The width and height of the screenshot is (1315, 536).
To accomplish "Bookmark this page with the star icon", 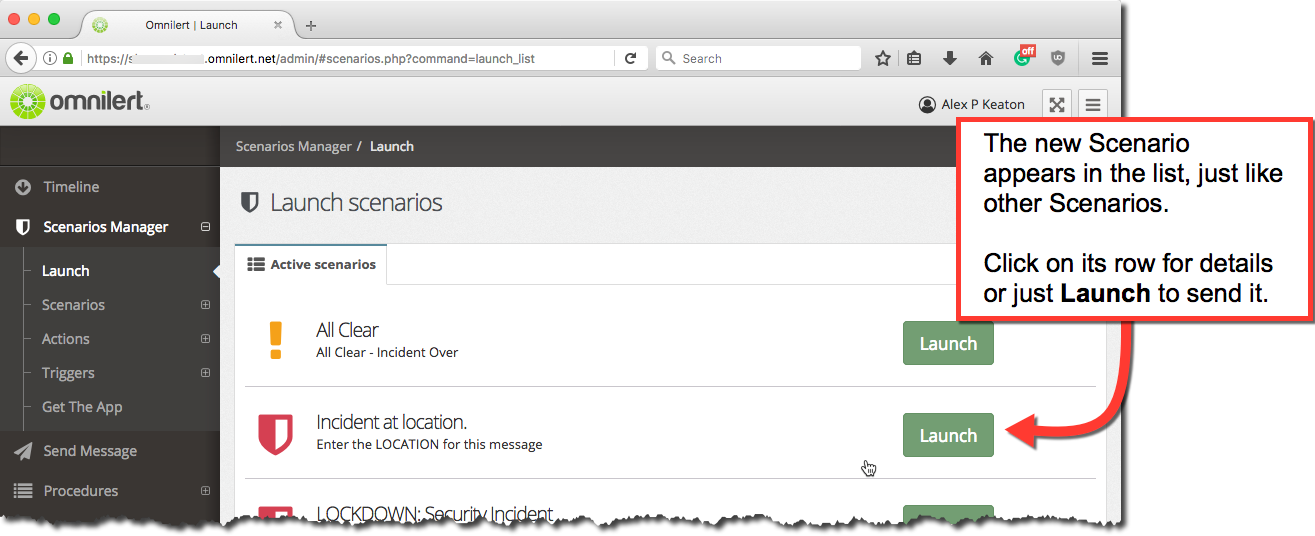I will click(x=883, y=58).
